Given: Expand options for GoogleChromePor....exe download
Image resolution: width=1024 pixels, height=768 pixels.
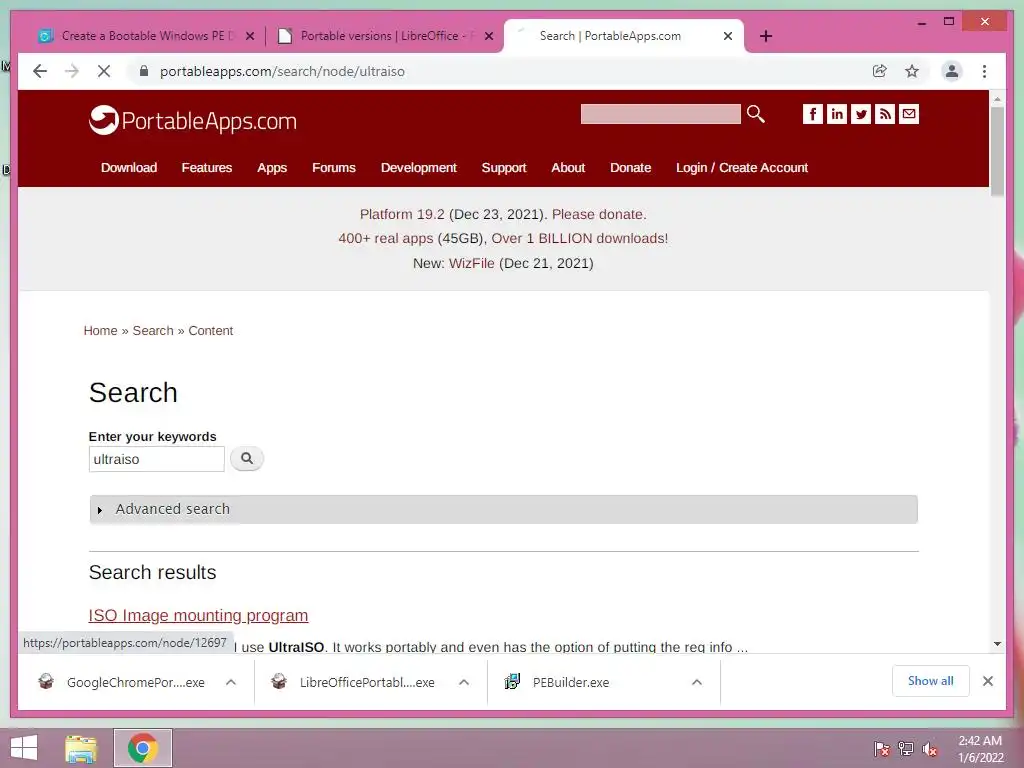Looking at the screenshot, I should click(x=231, y=682).
